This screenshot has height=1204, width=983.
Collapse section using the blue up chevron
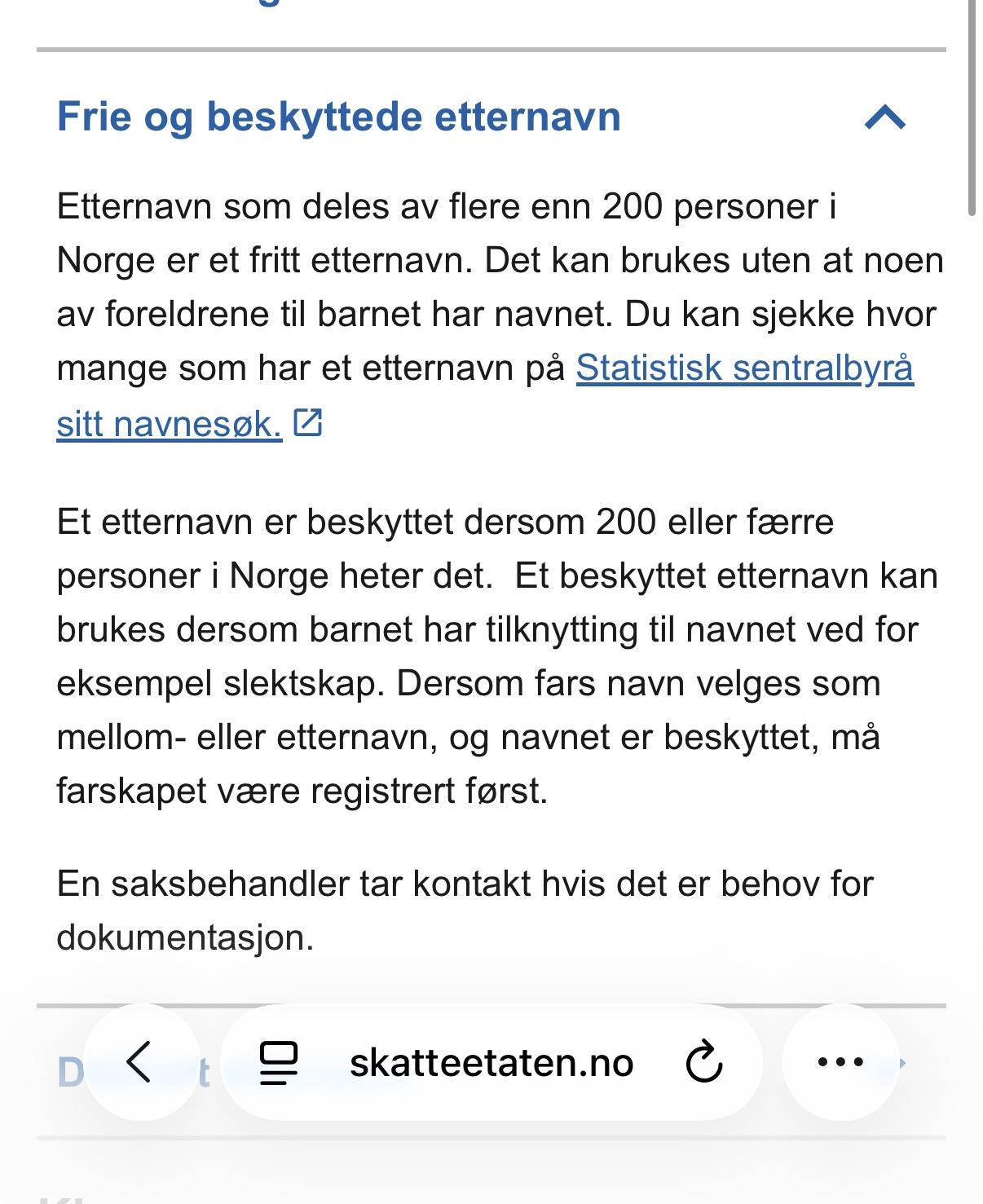coord(884,117)
